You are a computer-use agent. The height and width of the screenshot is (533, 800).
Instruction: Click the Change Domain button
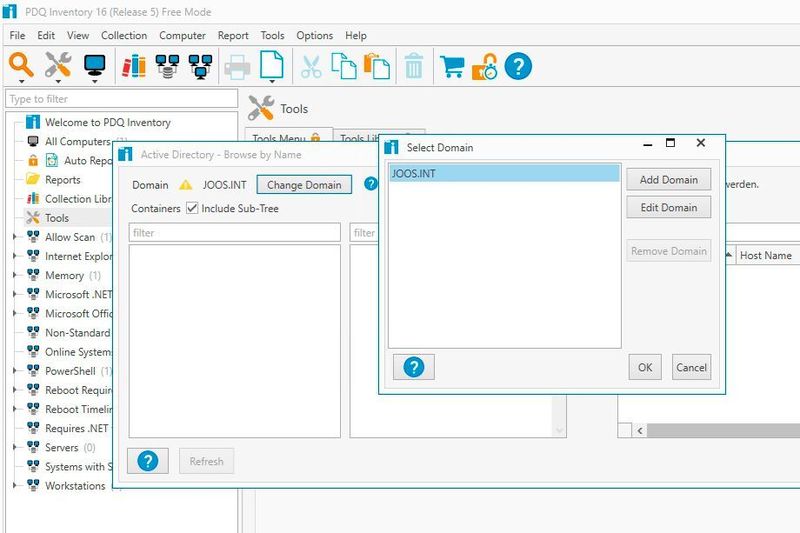point(304,185)
